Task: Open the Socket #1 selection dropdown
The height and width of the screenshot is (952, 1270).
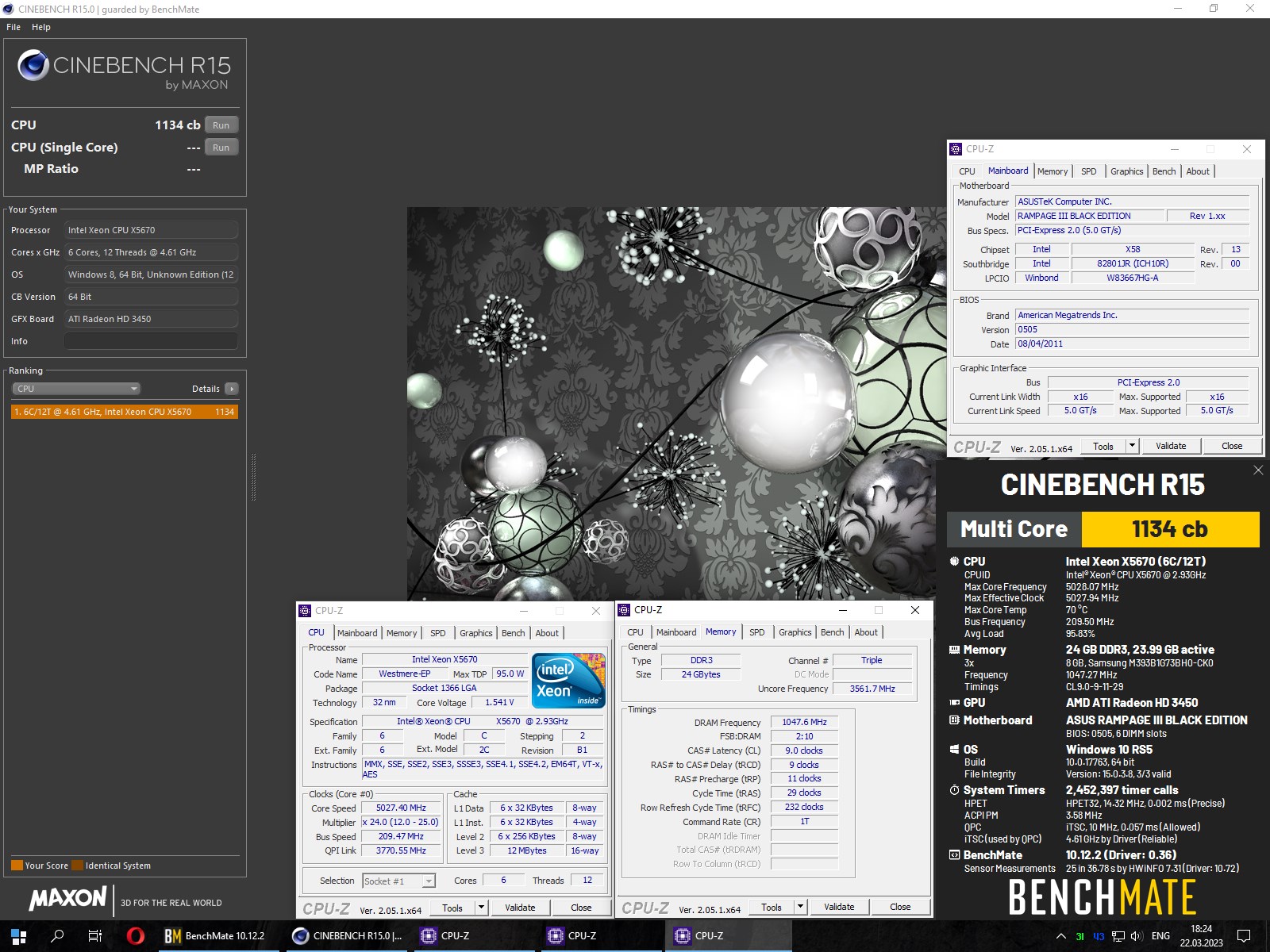Action: tap(398, 881)
